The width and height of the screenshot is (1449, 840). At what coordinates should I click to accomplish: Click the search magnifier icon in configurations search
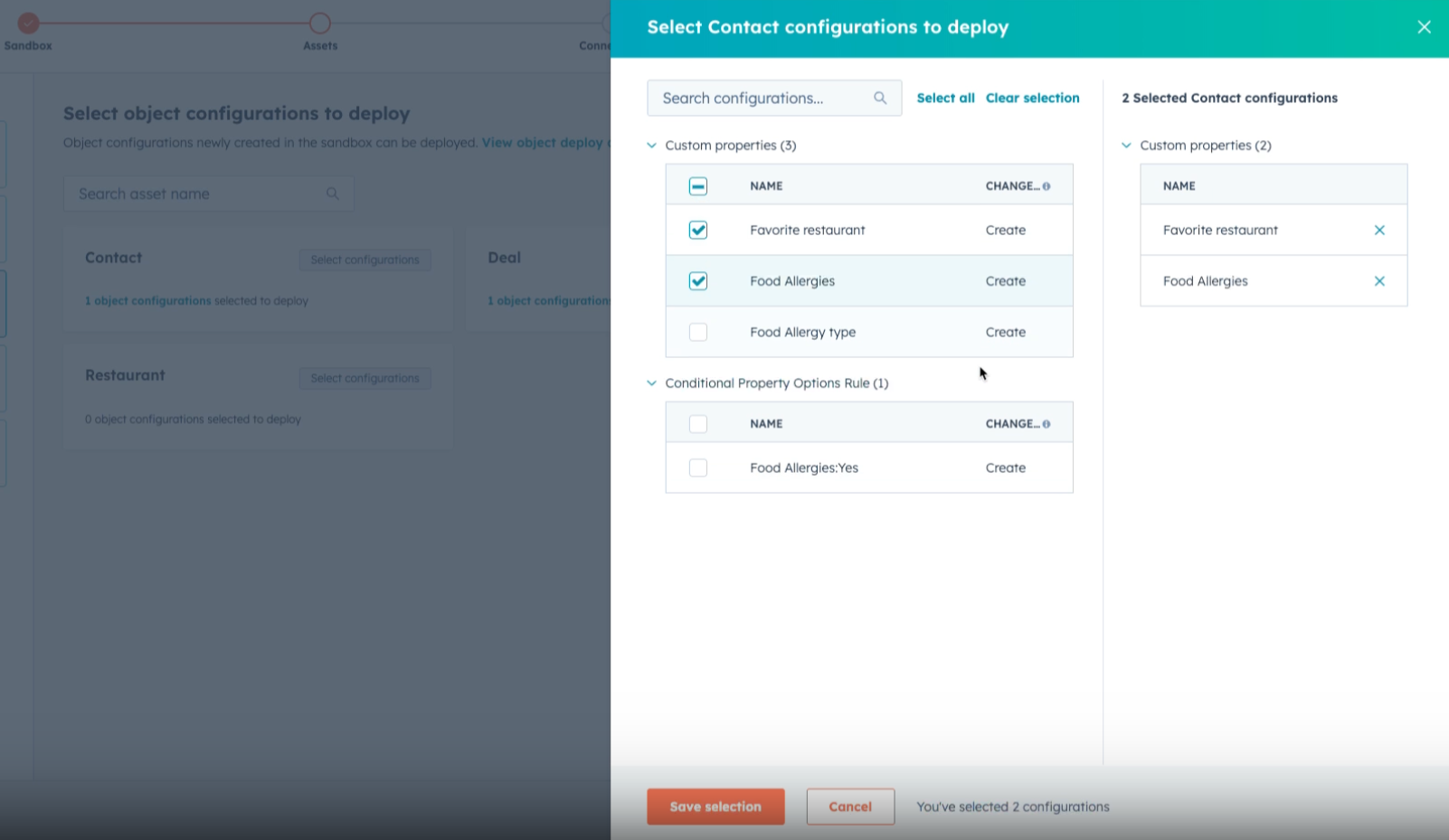879,99
